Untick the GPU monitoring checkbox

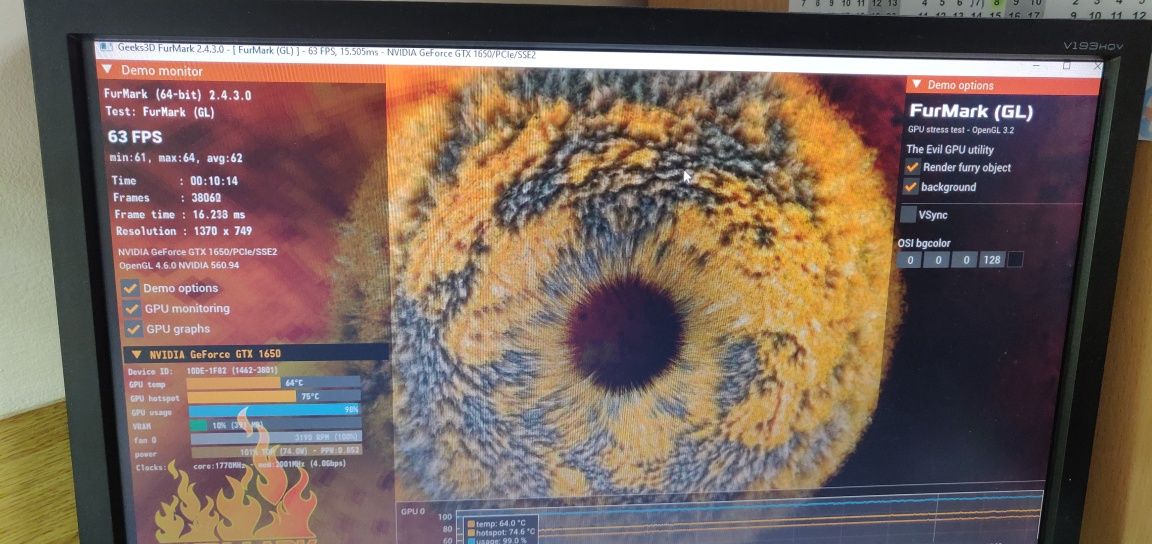(x=132, y=308)
